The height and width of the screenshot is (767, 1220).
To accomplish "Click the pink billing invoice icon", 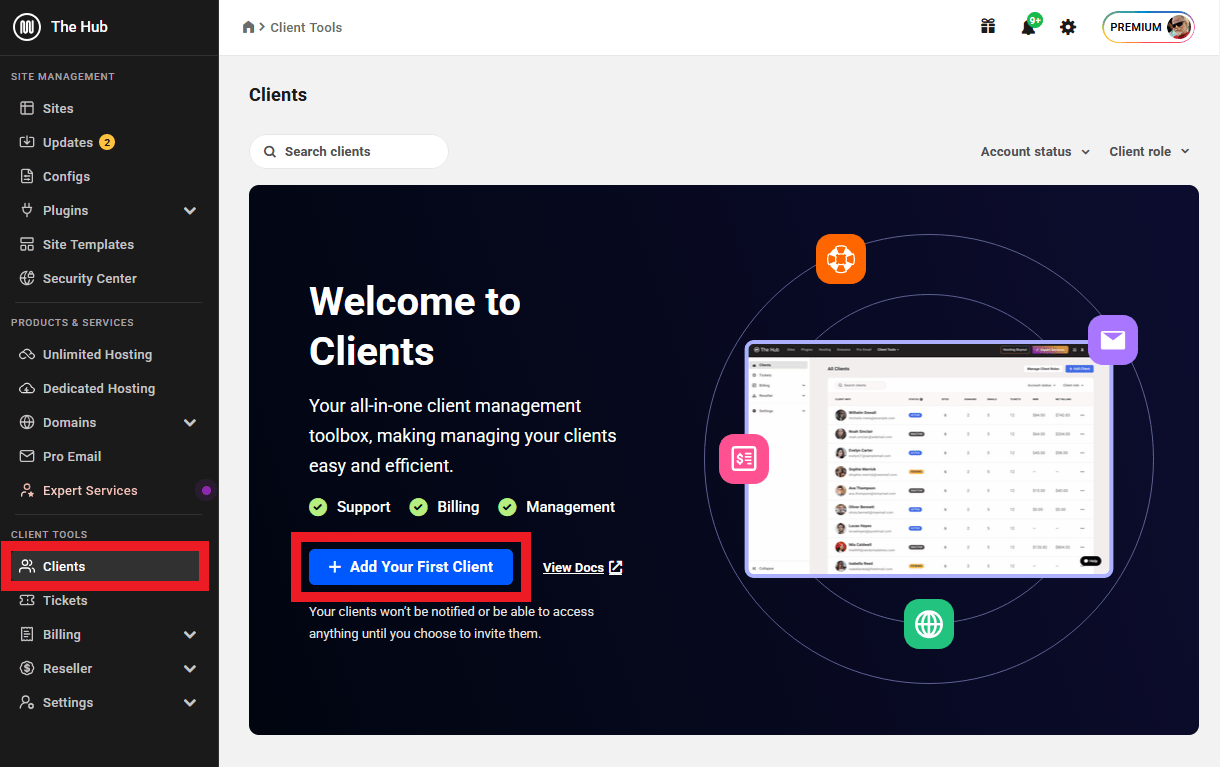I will pyautogui.click(x=744, y=459).
